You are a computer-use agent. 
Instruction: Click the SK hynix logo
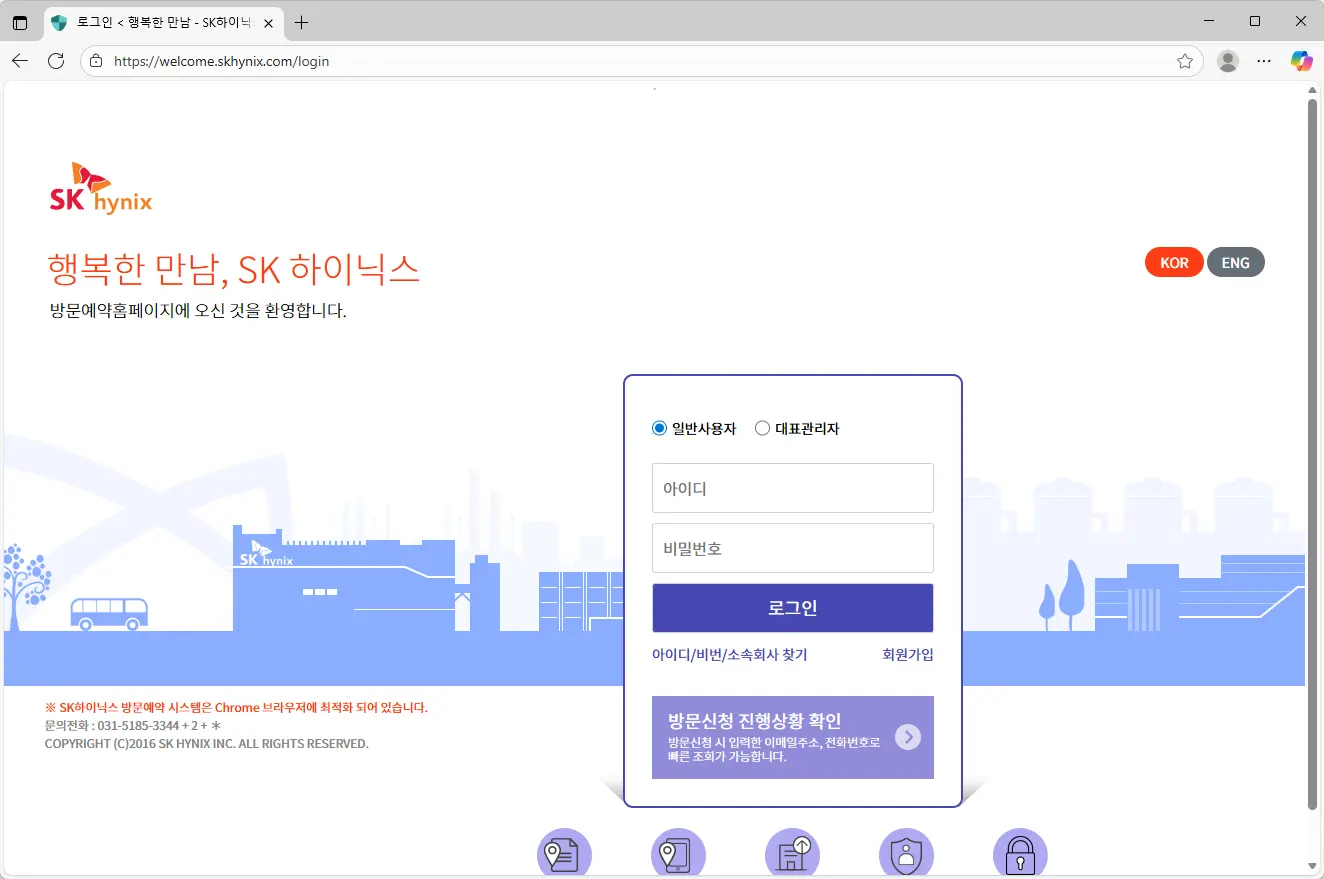[101, 188]
